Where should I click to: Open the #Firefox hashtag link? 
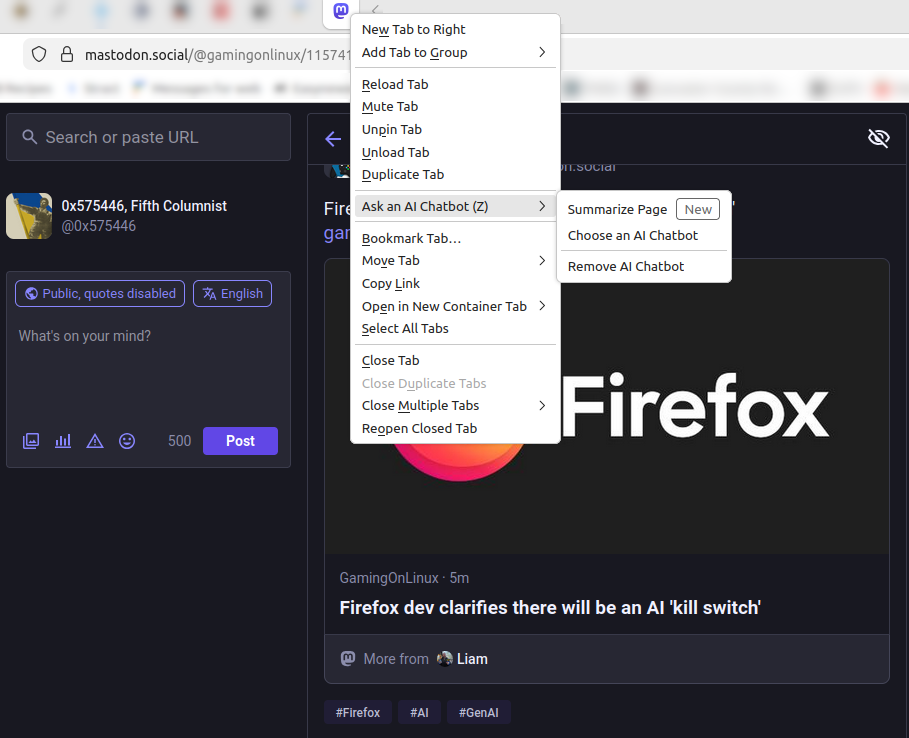[357, 713]
